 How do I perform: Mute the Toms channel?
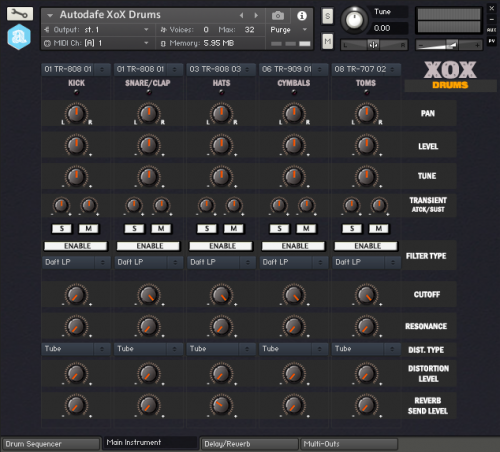379,229
